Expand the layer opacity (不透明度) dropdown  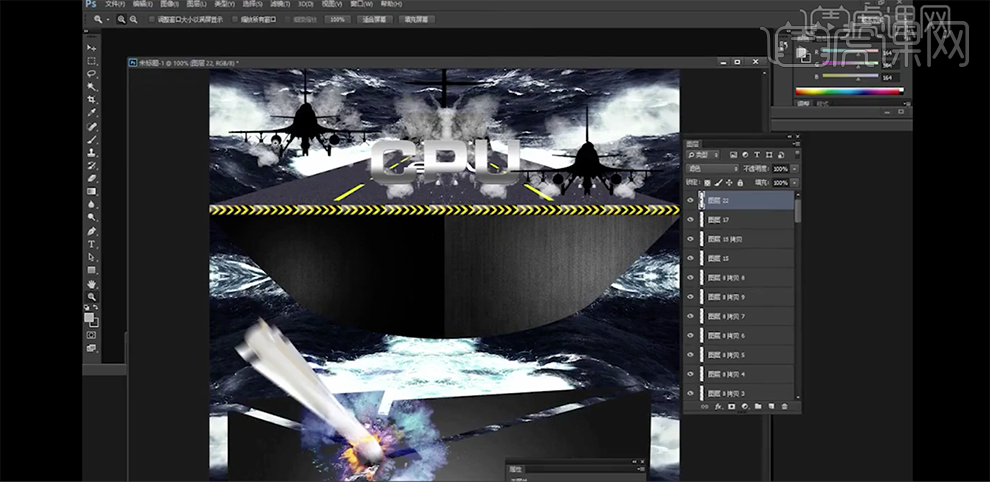point(796,169)
